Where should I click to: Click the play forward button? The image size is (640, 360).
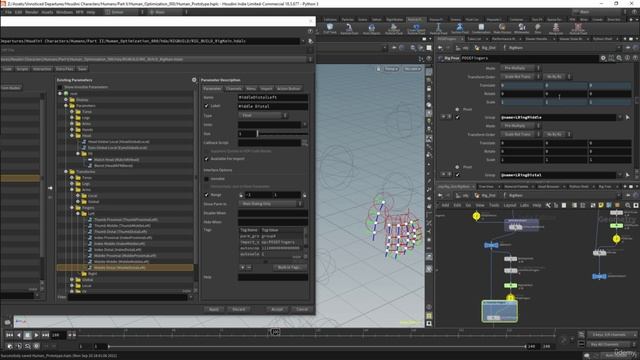[36, 335]
